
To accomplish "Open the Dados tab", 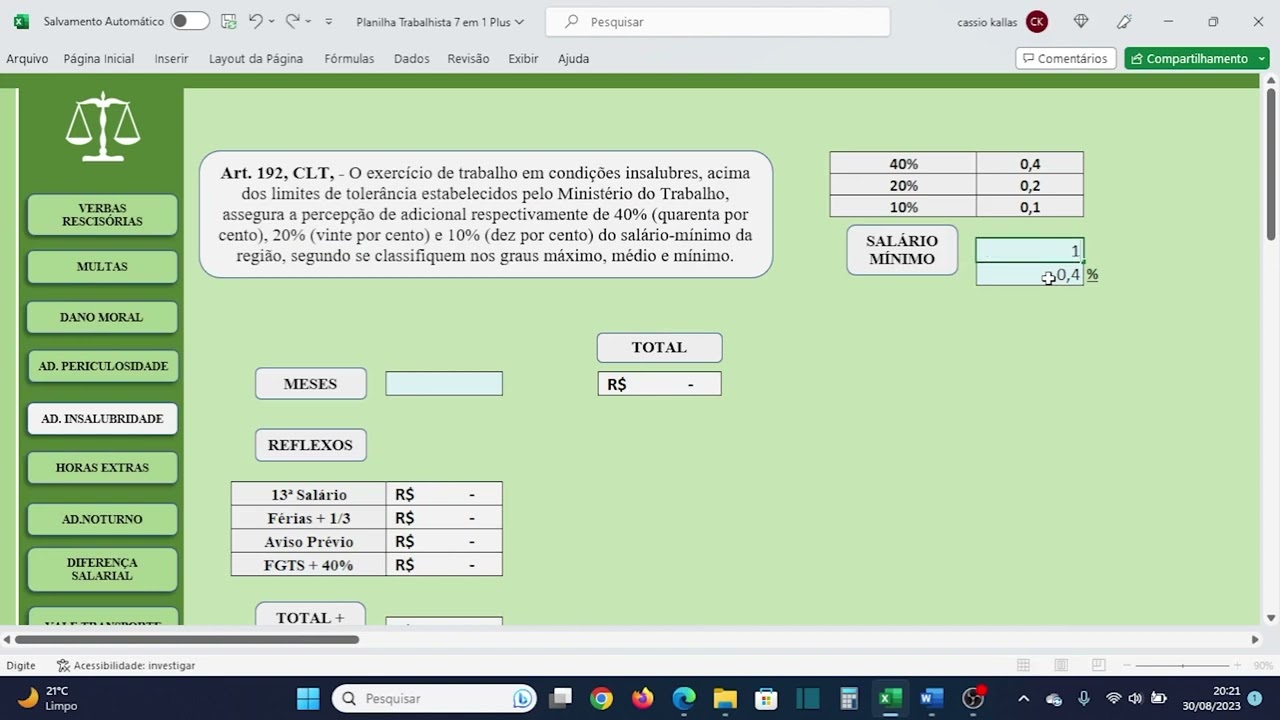I will 411,59.
